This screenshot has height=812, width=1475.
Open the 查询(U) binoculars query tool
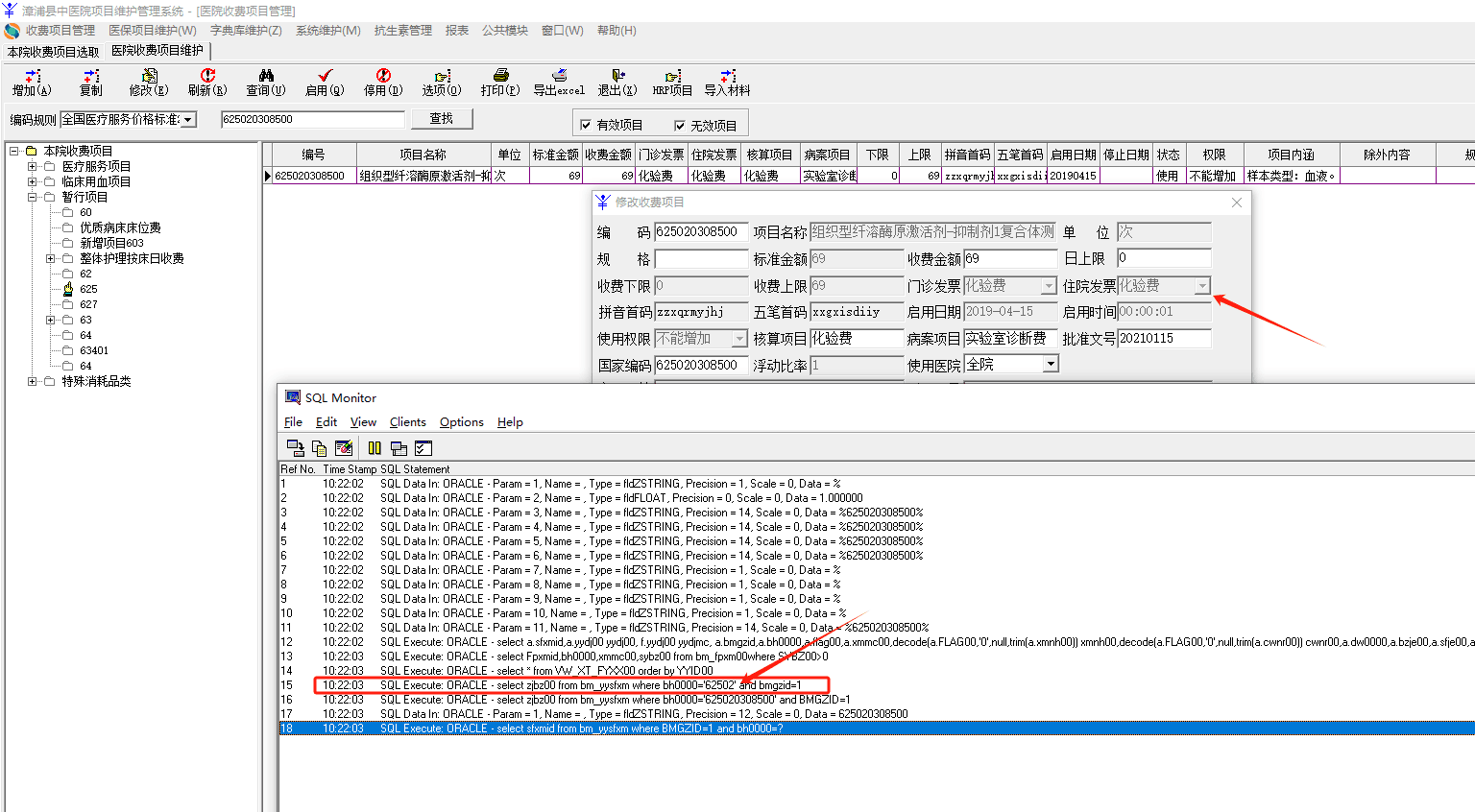pyautogui.click(x=266, y=76)
